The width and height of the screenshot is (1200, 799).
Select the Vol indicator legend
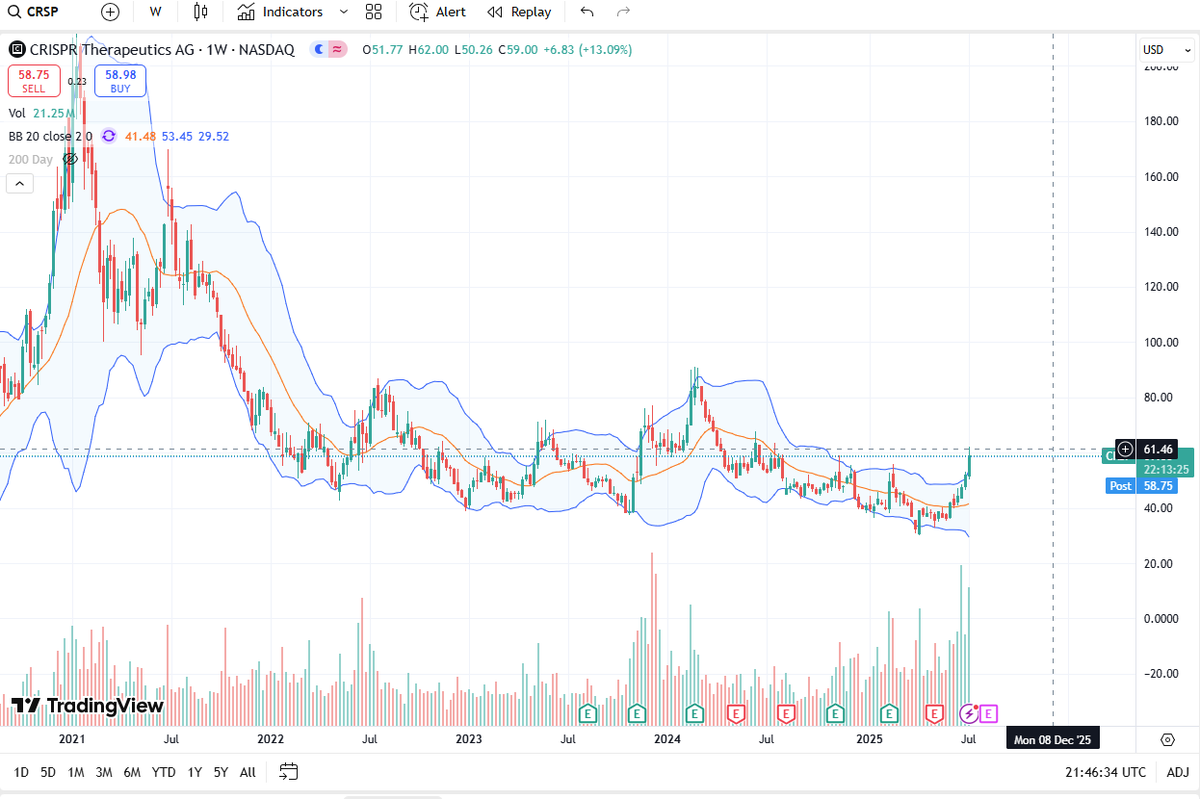tap(17, 114)
